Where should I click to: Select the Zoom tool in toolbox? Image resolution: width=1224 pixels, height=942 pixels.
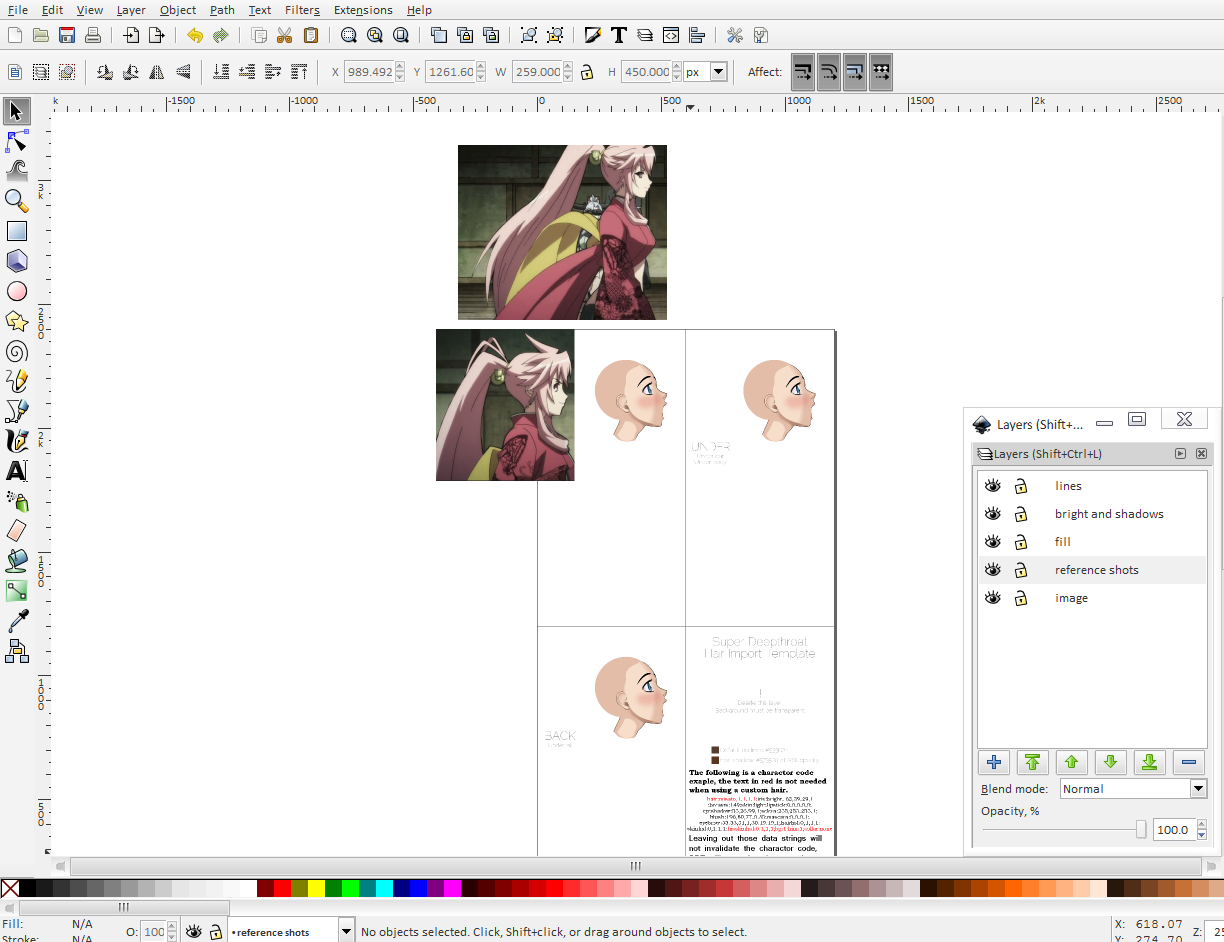pyautogui.click(x=16, y=200)
